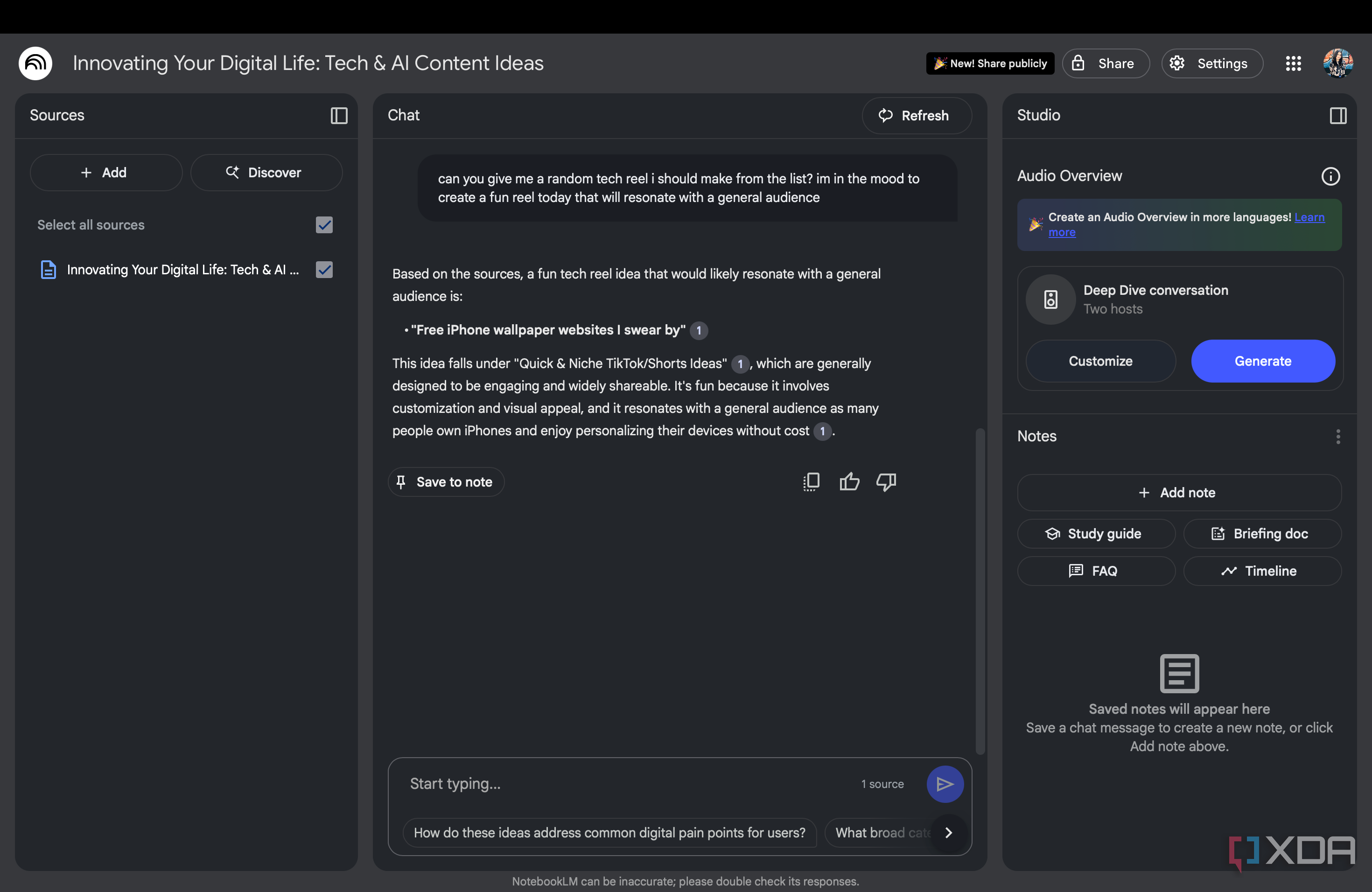
Task: Click the NotebookLM logo icon
Action: pos(35,63)
